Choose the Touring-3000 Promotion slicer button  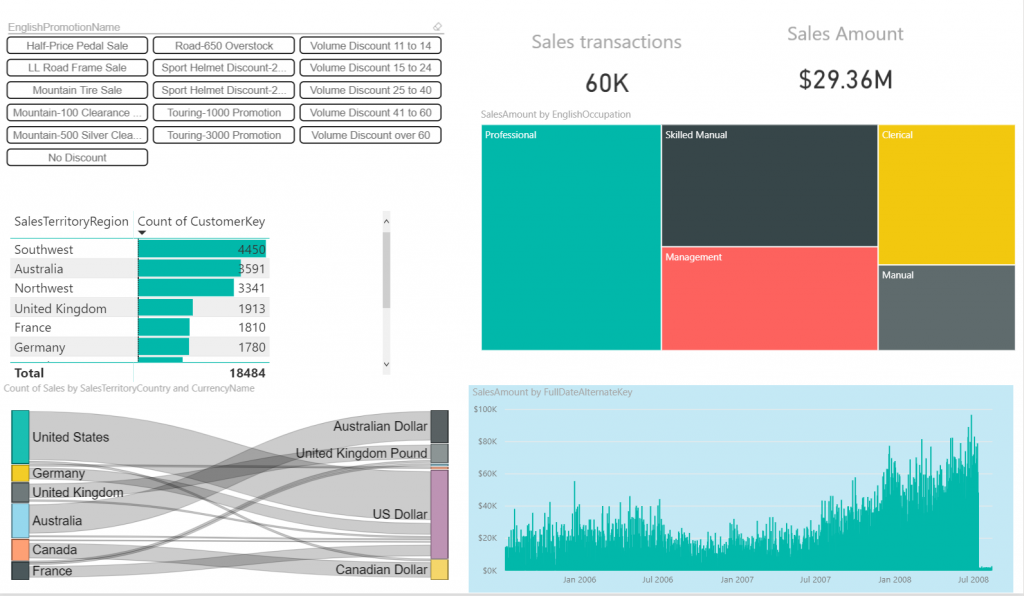(224, 135)
